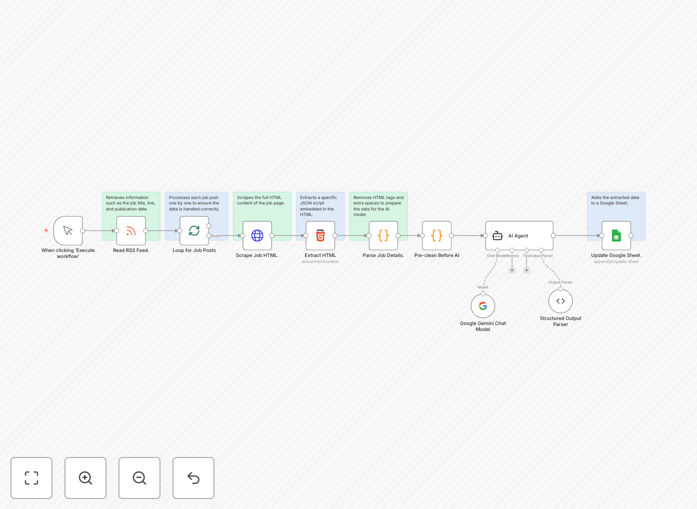Screen dimensions: 697x509
Task: Click the note 'Processes each job post one by one'
Action: [x=196, y=204]
